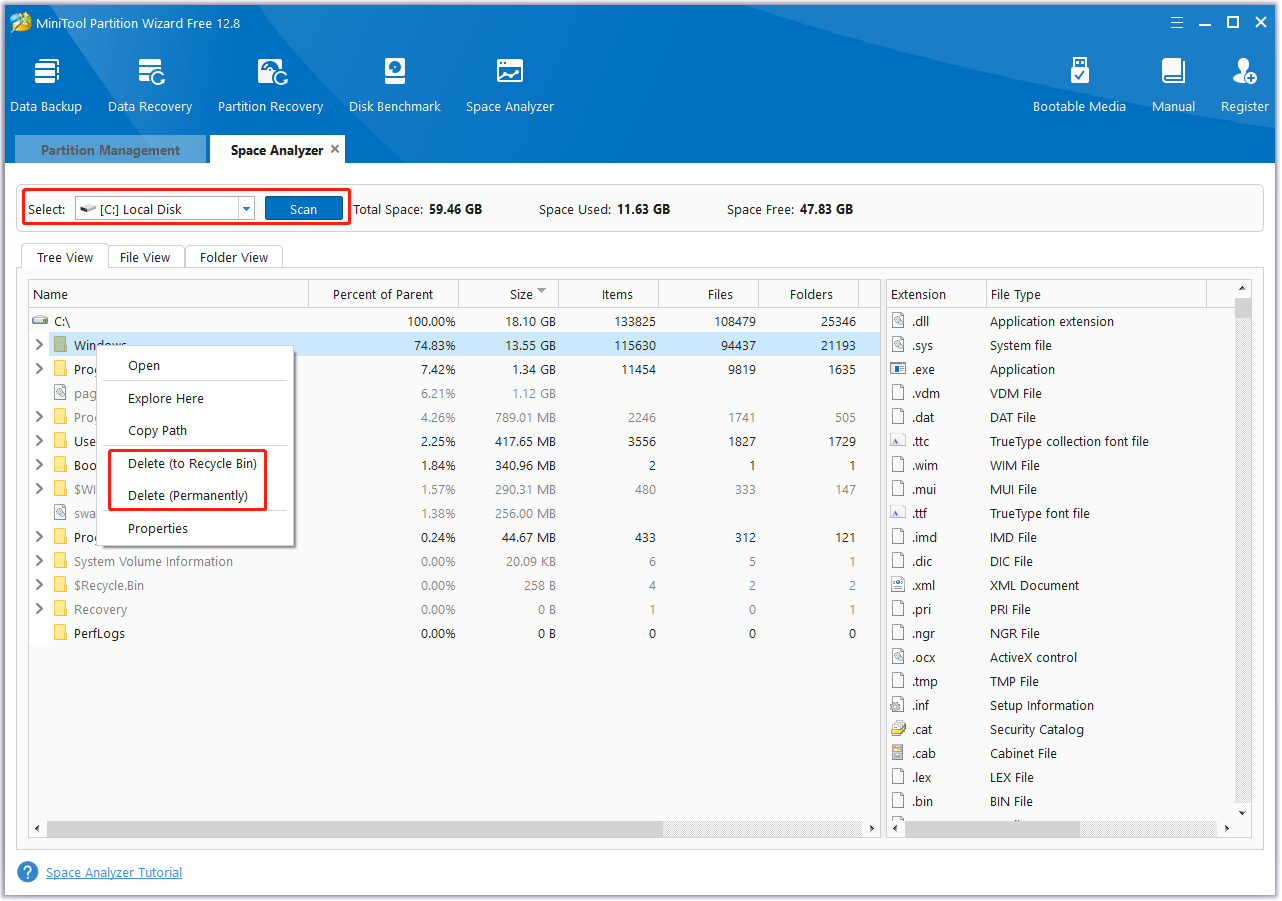Click the .cab Cabinet File icon
Viewport: 1282px width, 901px height.
[897, 753]
